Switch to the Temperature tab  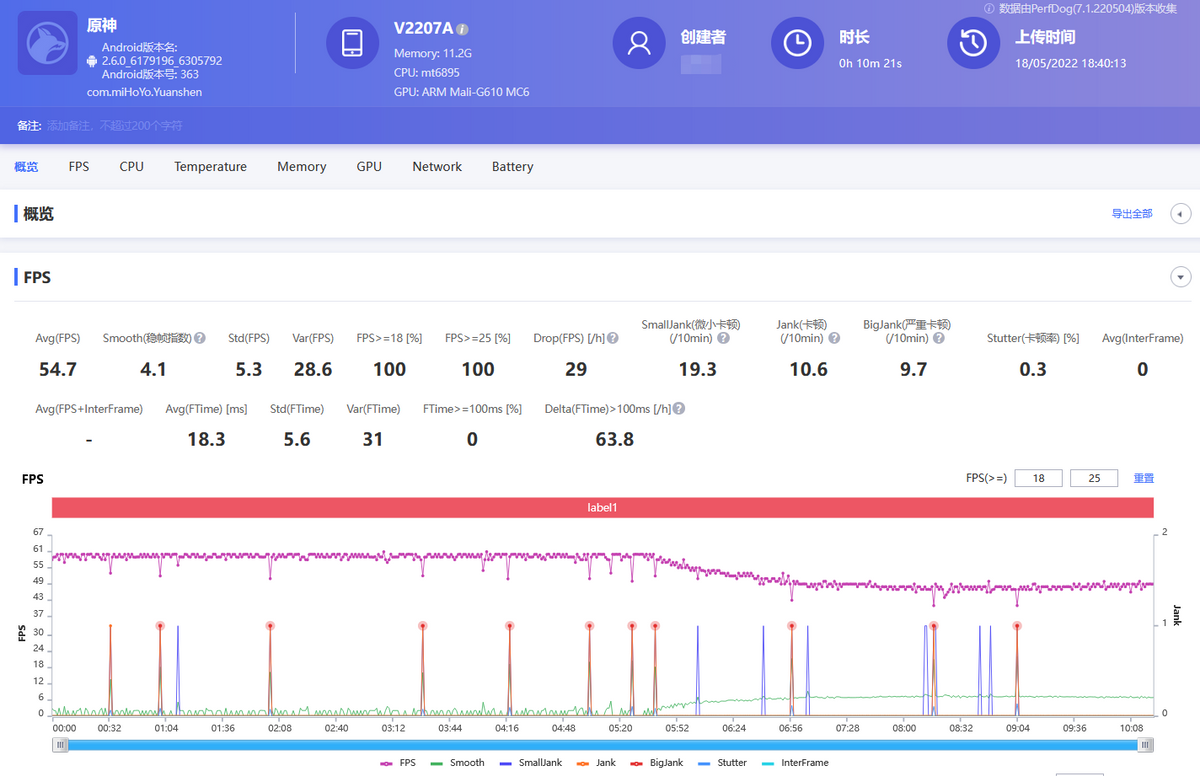pyautogui.click(x=210, y=167)
